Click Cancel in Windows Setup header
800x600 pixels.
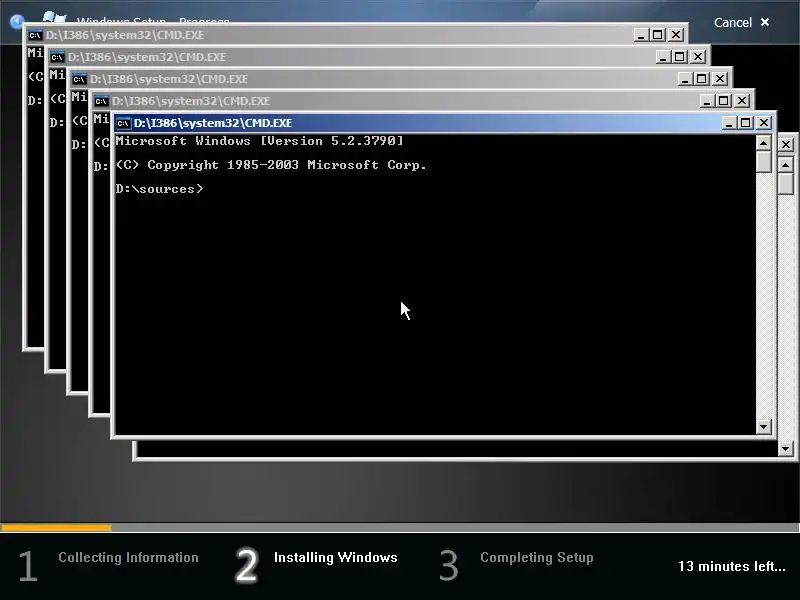point(741,22)
